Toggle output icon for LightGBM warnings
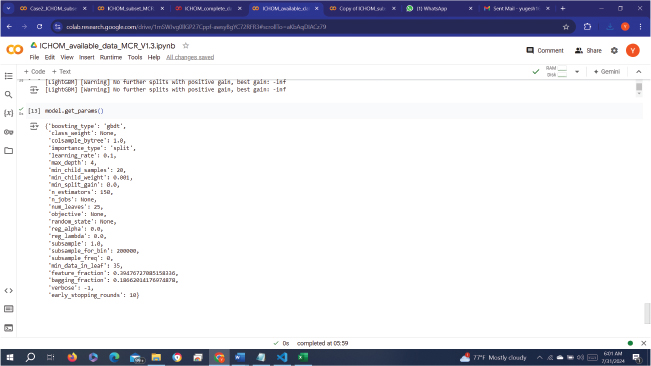651x366 pixels. coord(34,90)
